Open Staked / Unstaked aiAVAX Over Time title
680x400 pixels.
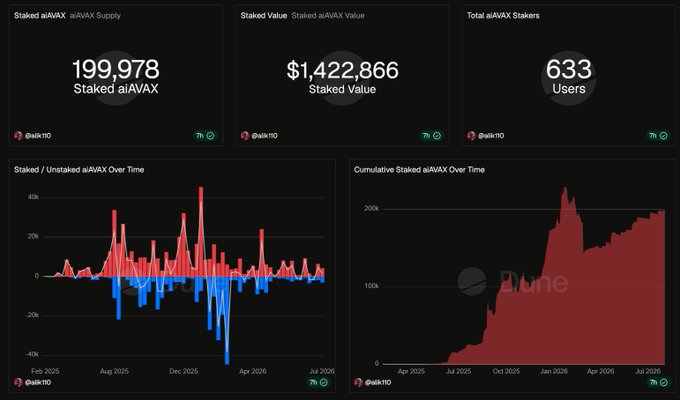pos(79,170)
